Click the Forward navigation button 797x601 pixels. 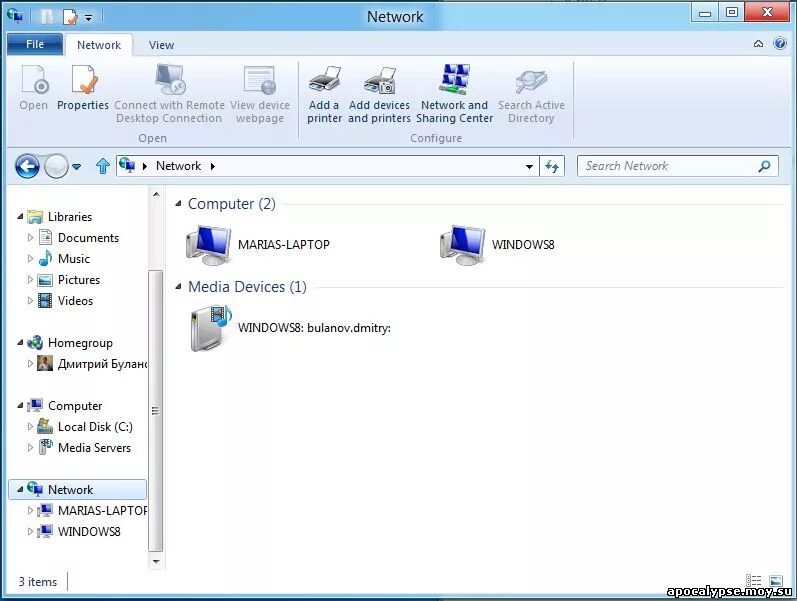(56, 166)
